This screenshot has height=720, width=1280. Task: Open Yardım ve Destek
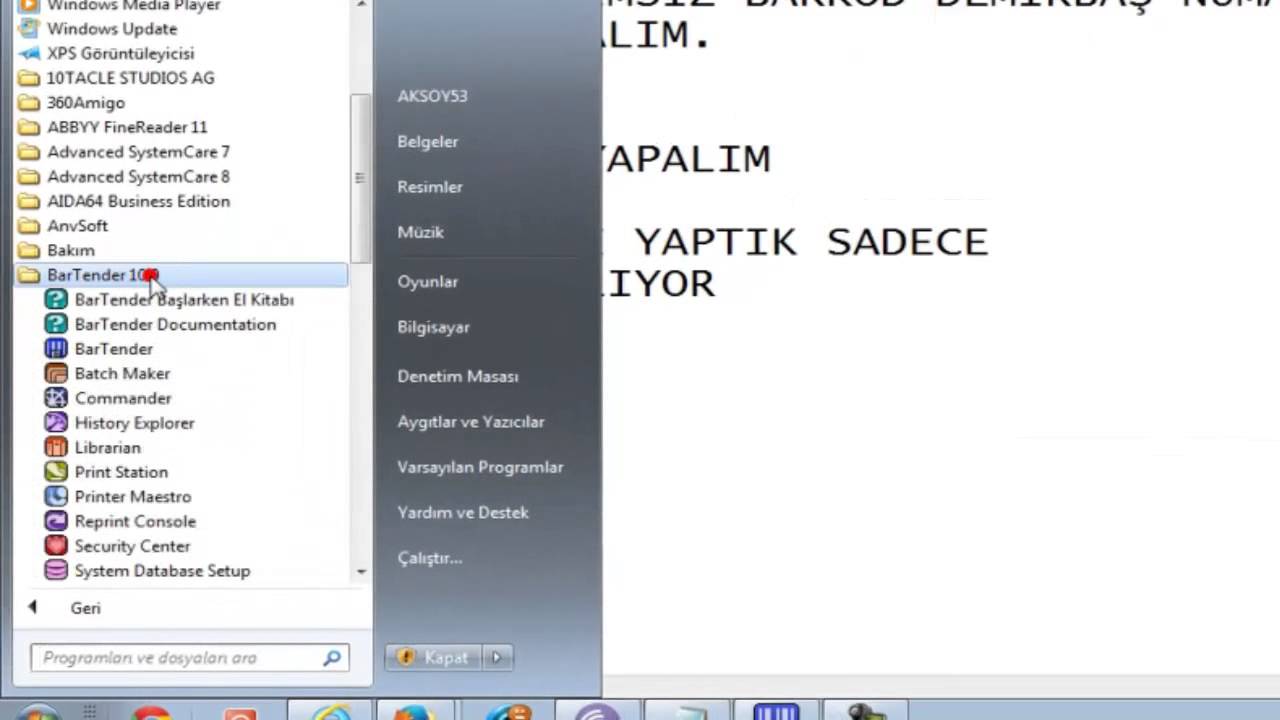(x=463, y=512)
